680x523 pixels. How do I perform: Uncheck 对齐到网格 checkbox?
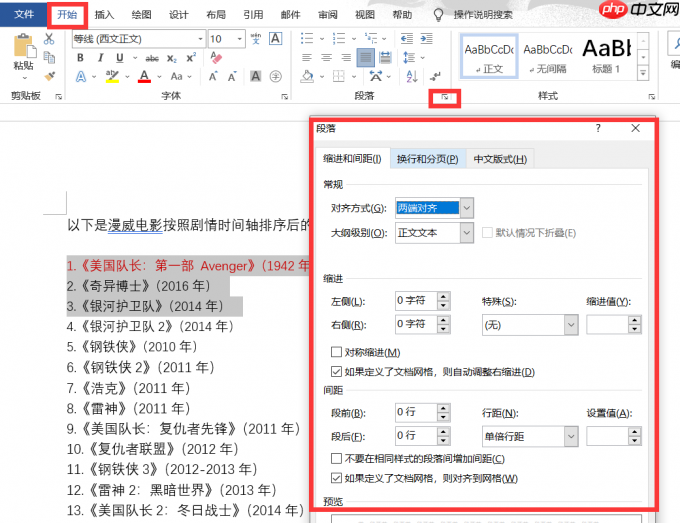(336, 478)
